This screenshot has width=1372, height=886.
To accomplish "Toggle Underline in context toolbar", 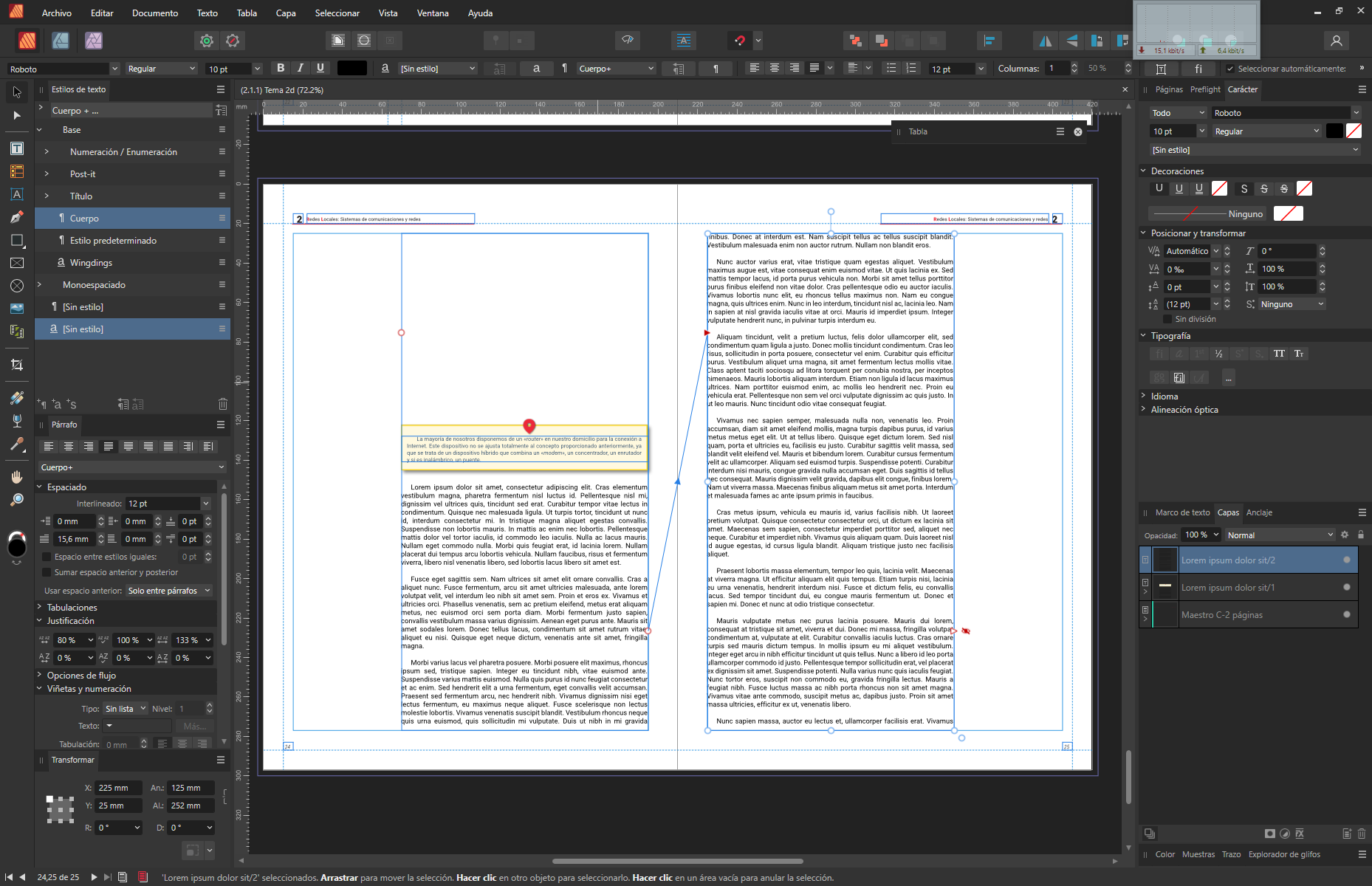I will tap(320, 68).
